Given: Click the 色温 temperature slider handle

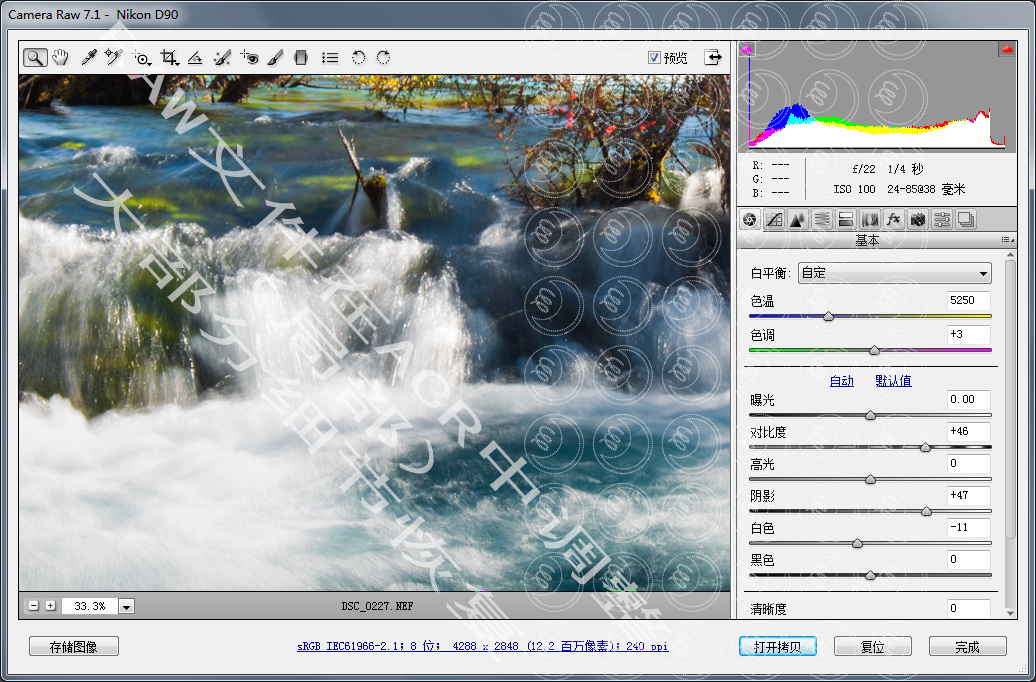Looking at the screenshot, I should pos(829,317).
